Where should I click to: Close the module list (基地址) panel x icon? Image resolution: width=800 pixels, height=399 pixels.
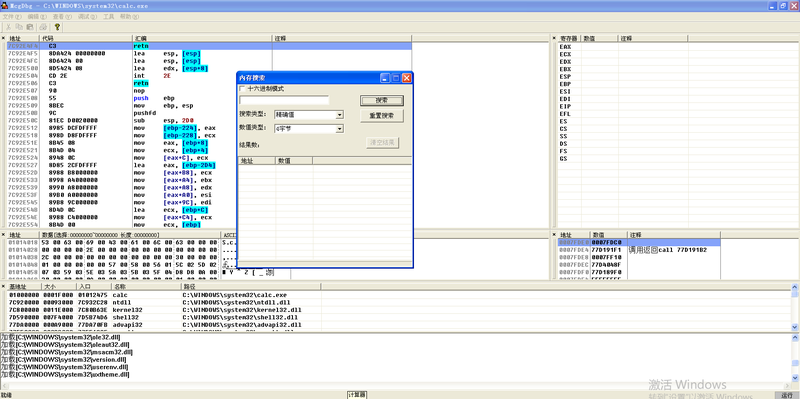(4, 287)
